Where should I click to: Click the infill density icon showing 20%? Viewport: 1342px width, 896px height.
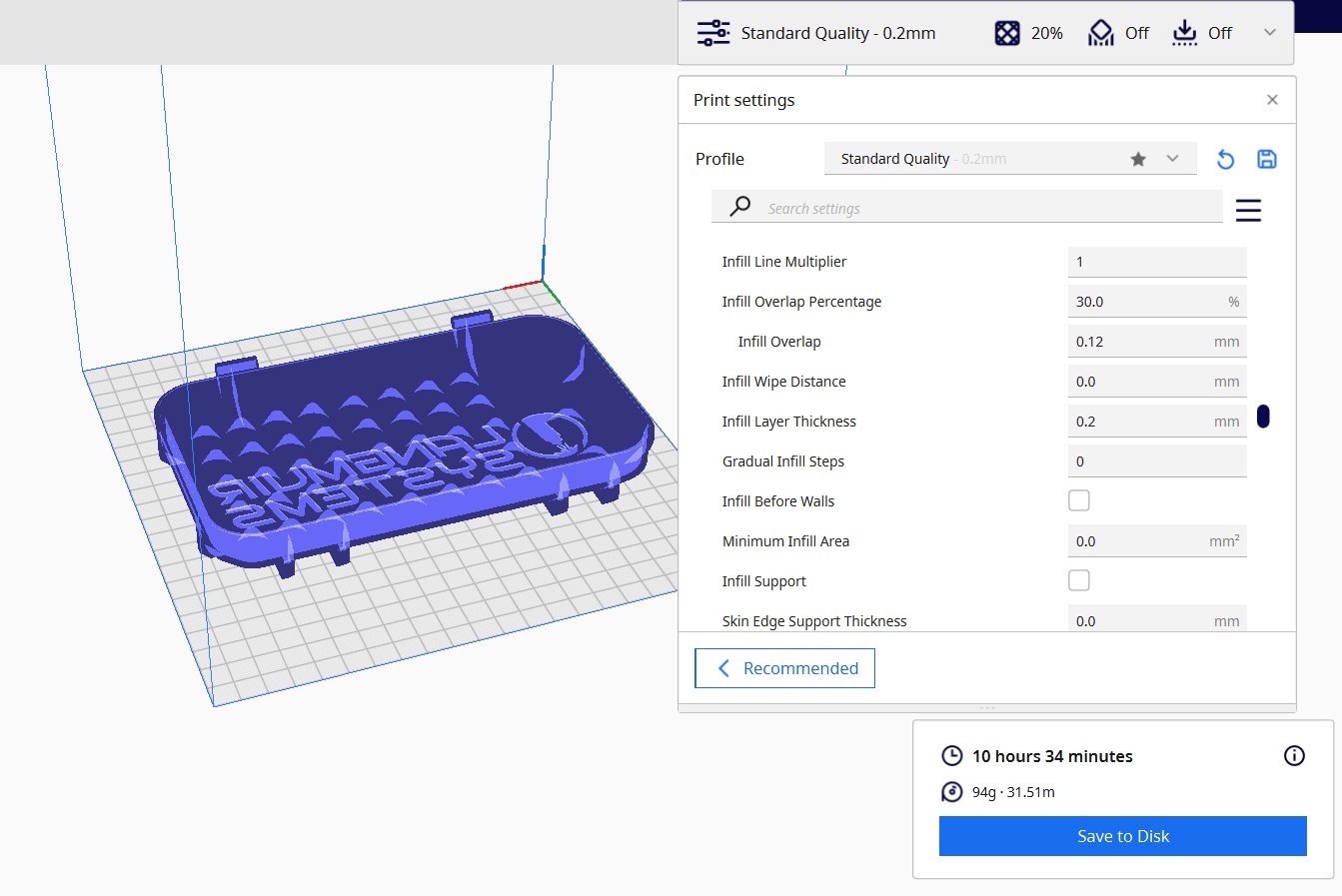[1007, 33]
